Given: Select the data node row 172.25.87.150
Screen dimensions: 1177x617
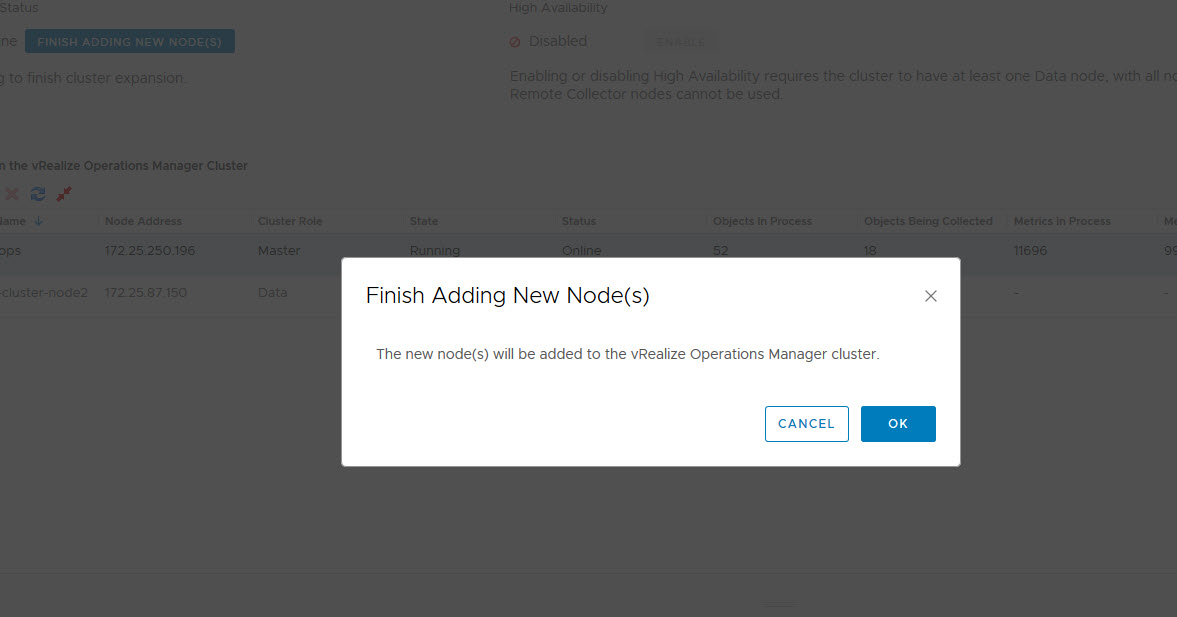Looking at the screenshot, I should [146, 293].
